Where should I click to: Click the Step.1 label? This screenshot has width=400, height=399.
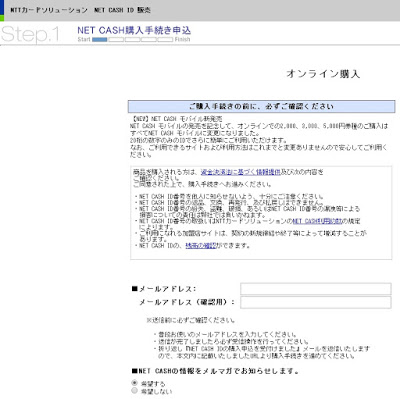pyautogui.click(x=30, y=34)
